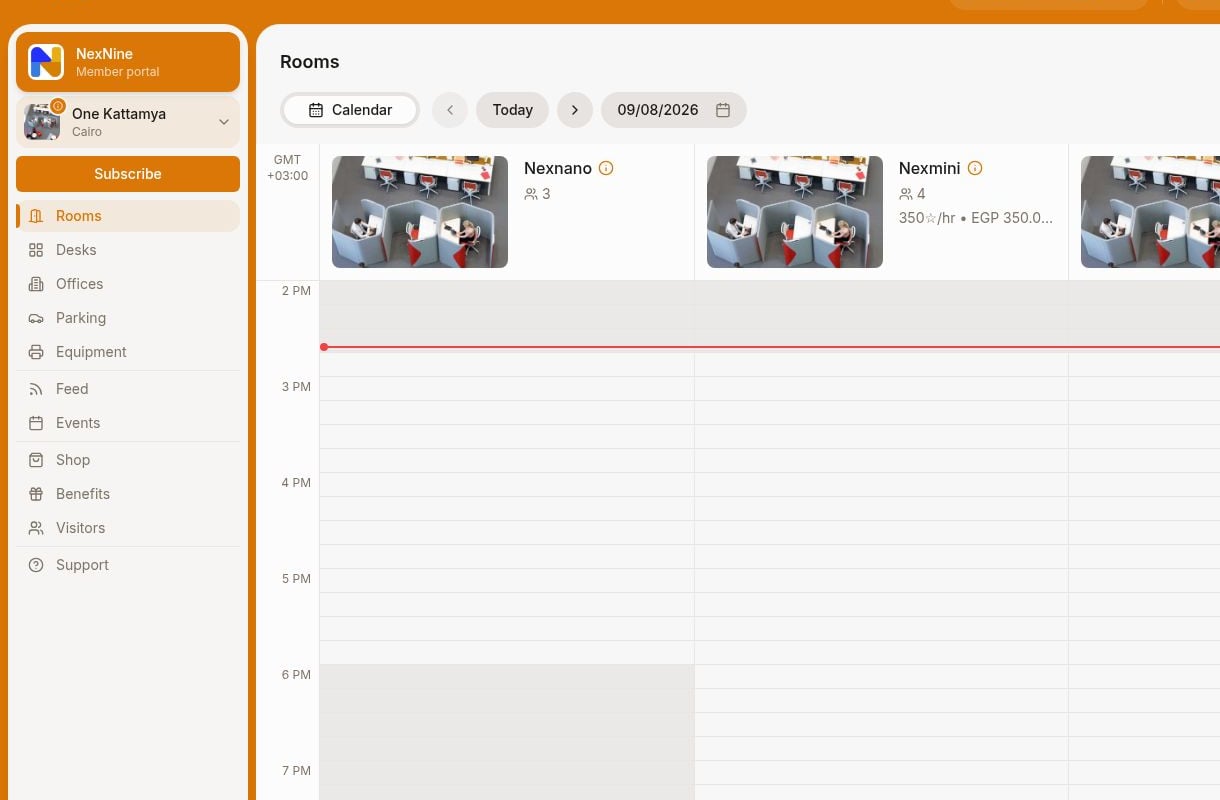
Task: Click the Equipment printer icon
Action: click(x=36, y=352)
